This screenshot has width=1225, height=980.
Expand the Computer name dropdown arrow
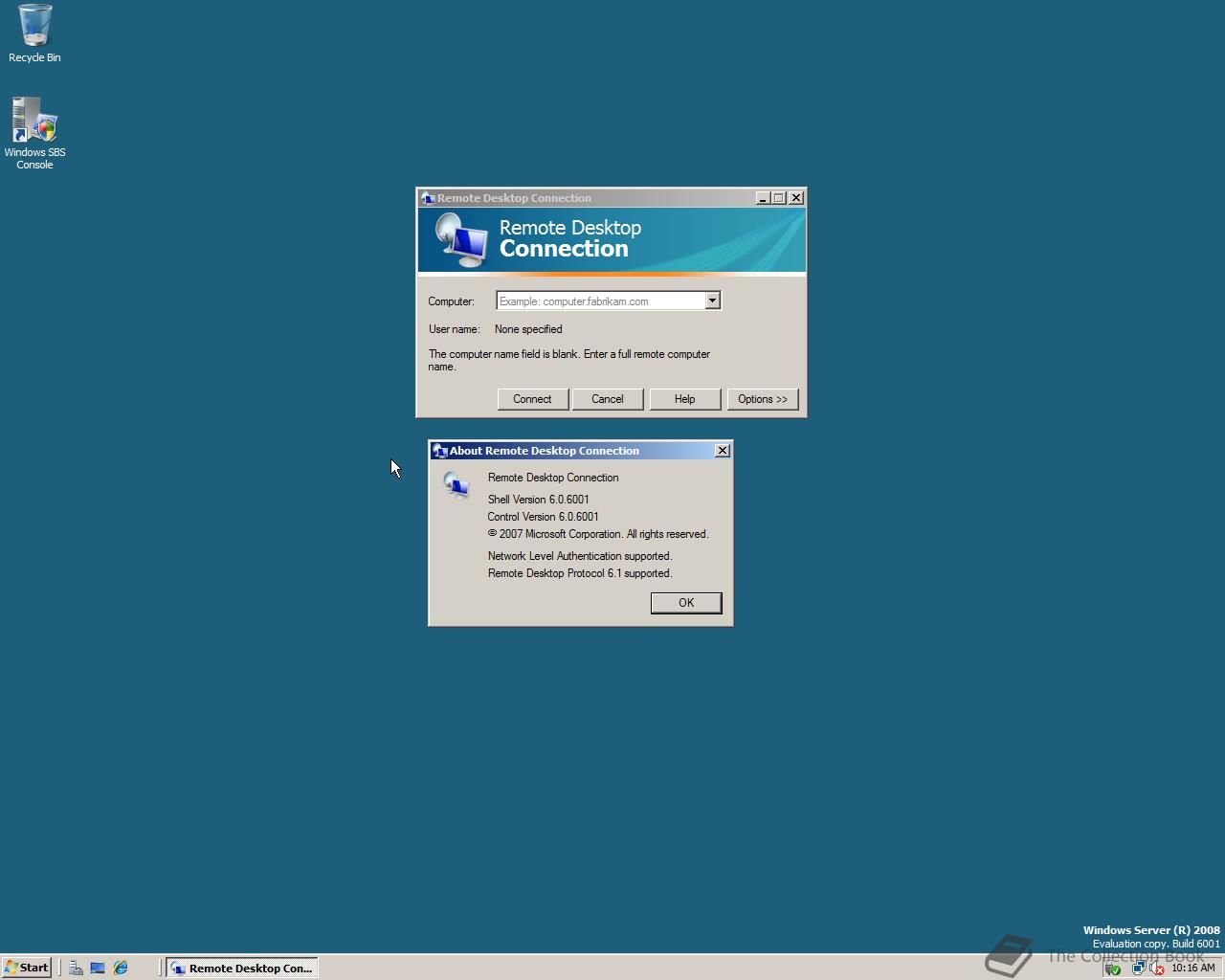[x=712, y=301]
